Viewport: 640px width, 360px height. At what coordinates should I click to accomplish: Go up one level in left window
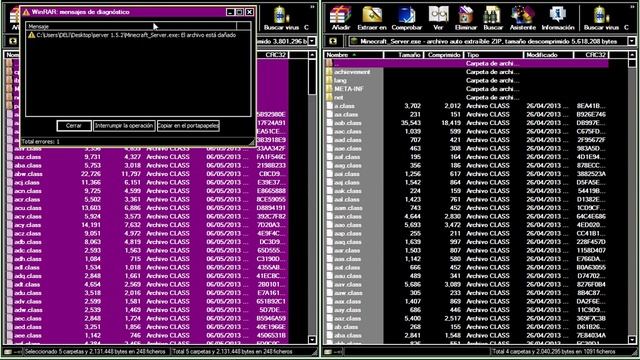13,41
